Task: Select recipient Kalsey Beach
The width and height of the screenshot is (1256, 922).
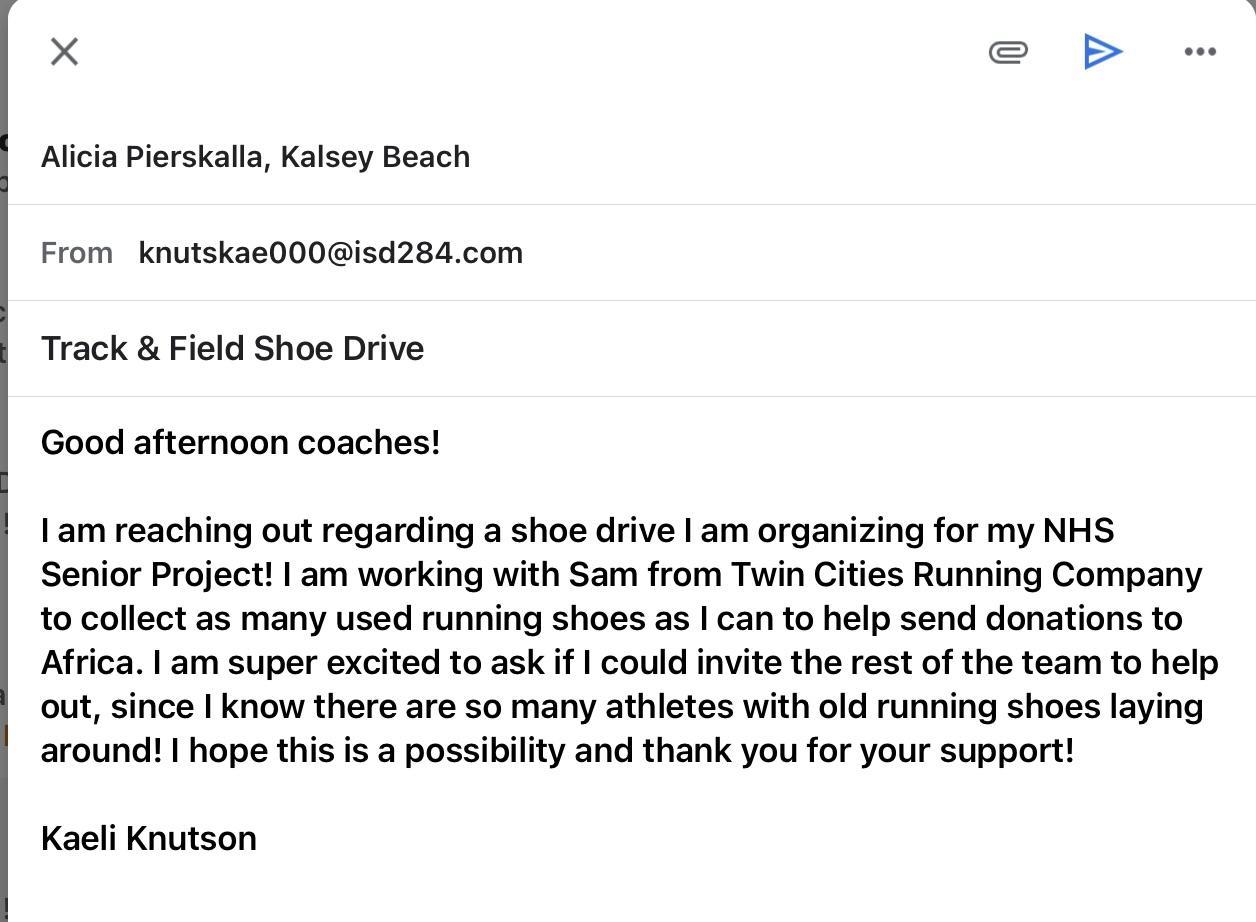Action: point(375,157)
